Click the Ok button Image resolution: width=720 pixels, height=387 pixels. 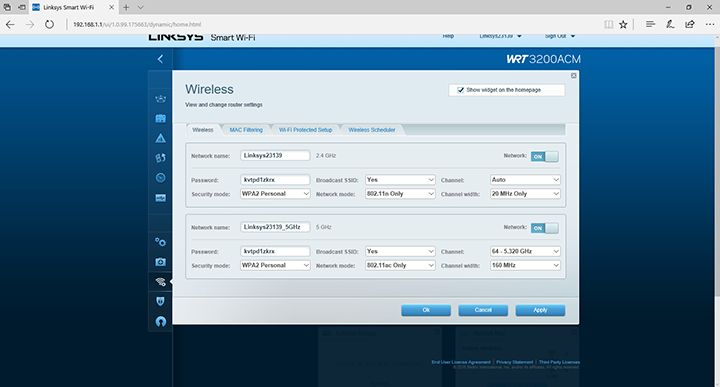pos(426,310)
